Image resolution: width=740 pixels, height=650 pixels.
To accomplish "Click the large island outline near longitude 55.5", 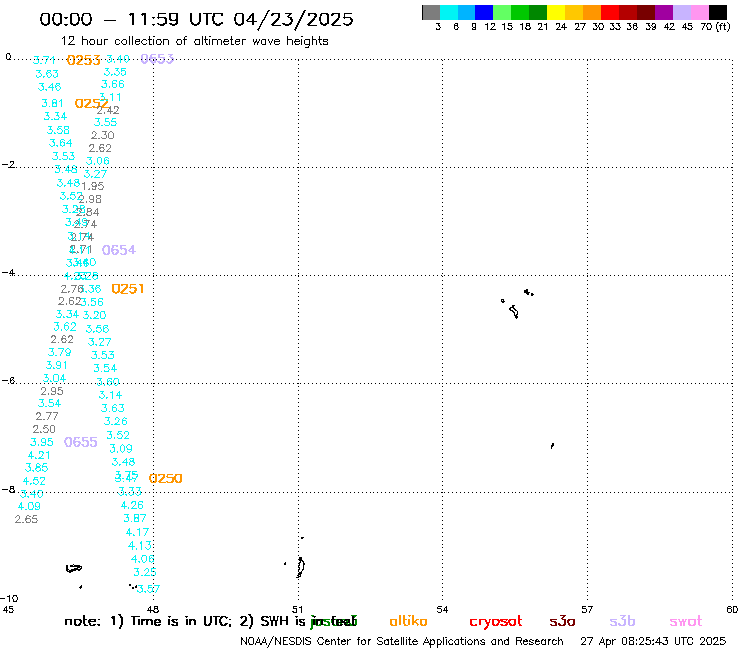I will [x=514, y=312].
